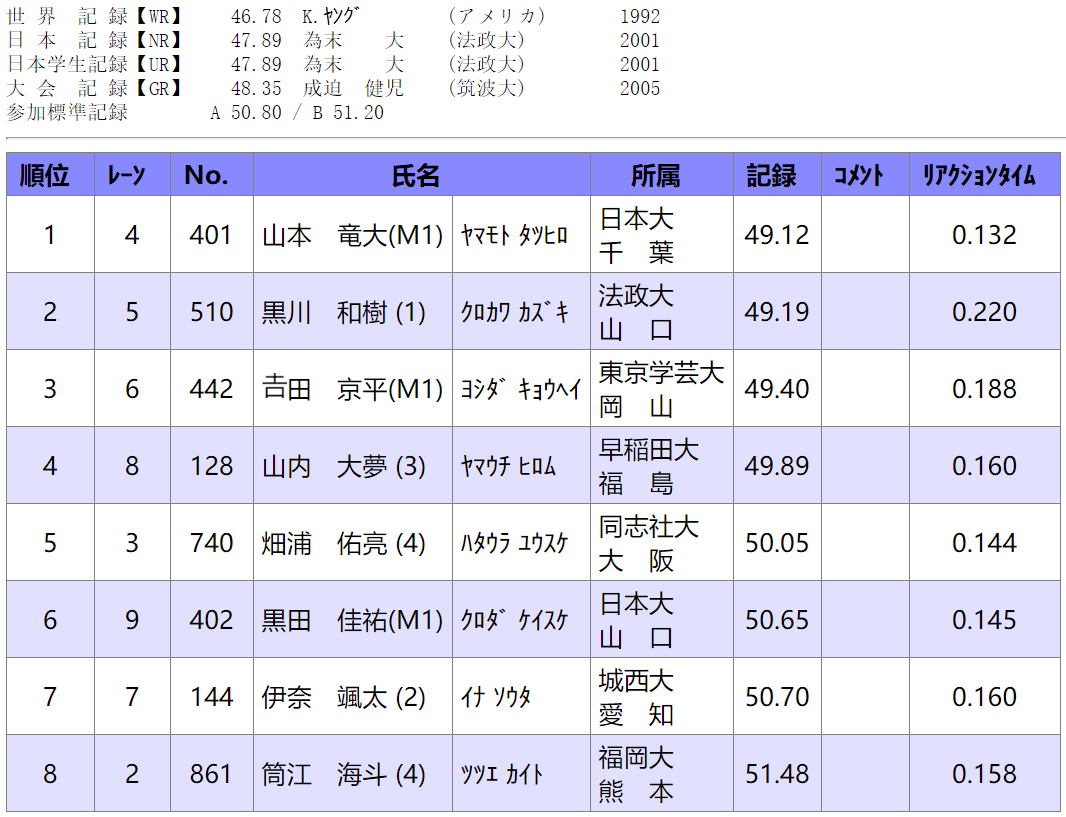Click the 日本学生記録【UR】 label
Screen dimensions: 1066x817
pyautogui.click(x=94, y=65)
